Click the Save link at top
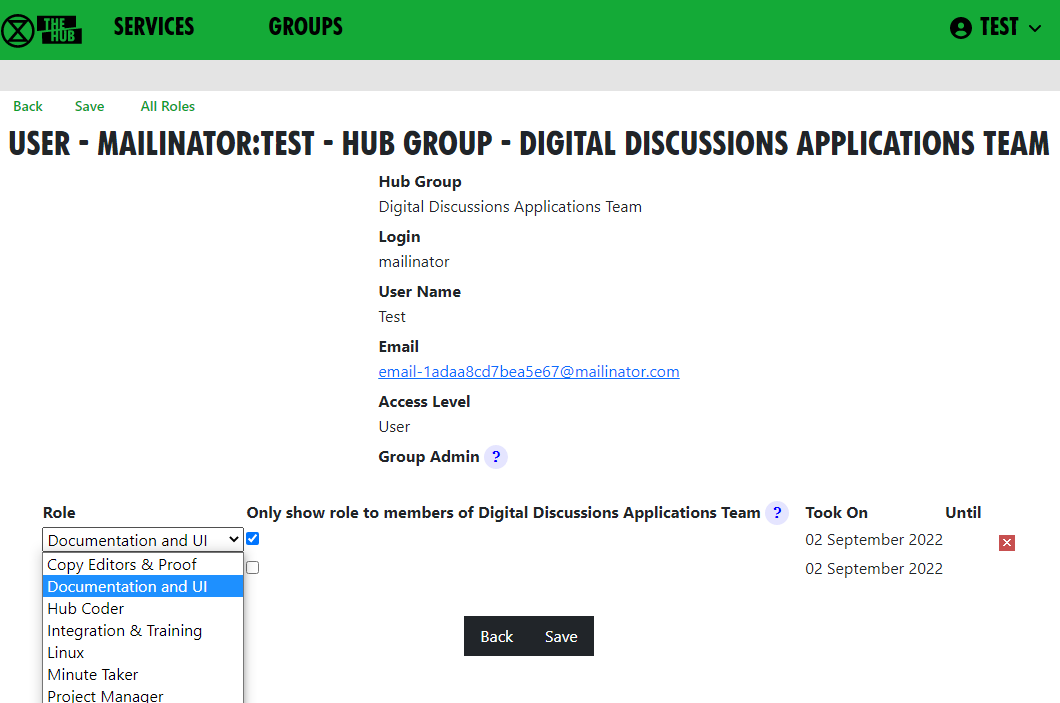This screenshot has height=703, width=1060. click(89, 106)
